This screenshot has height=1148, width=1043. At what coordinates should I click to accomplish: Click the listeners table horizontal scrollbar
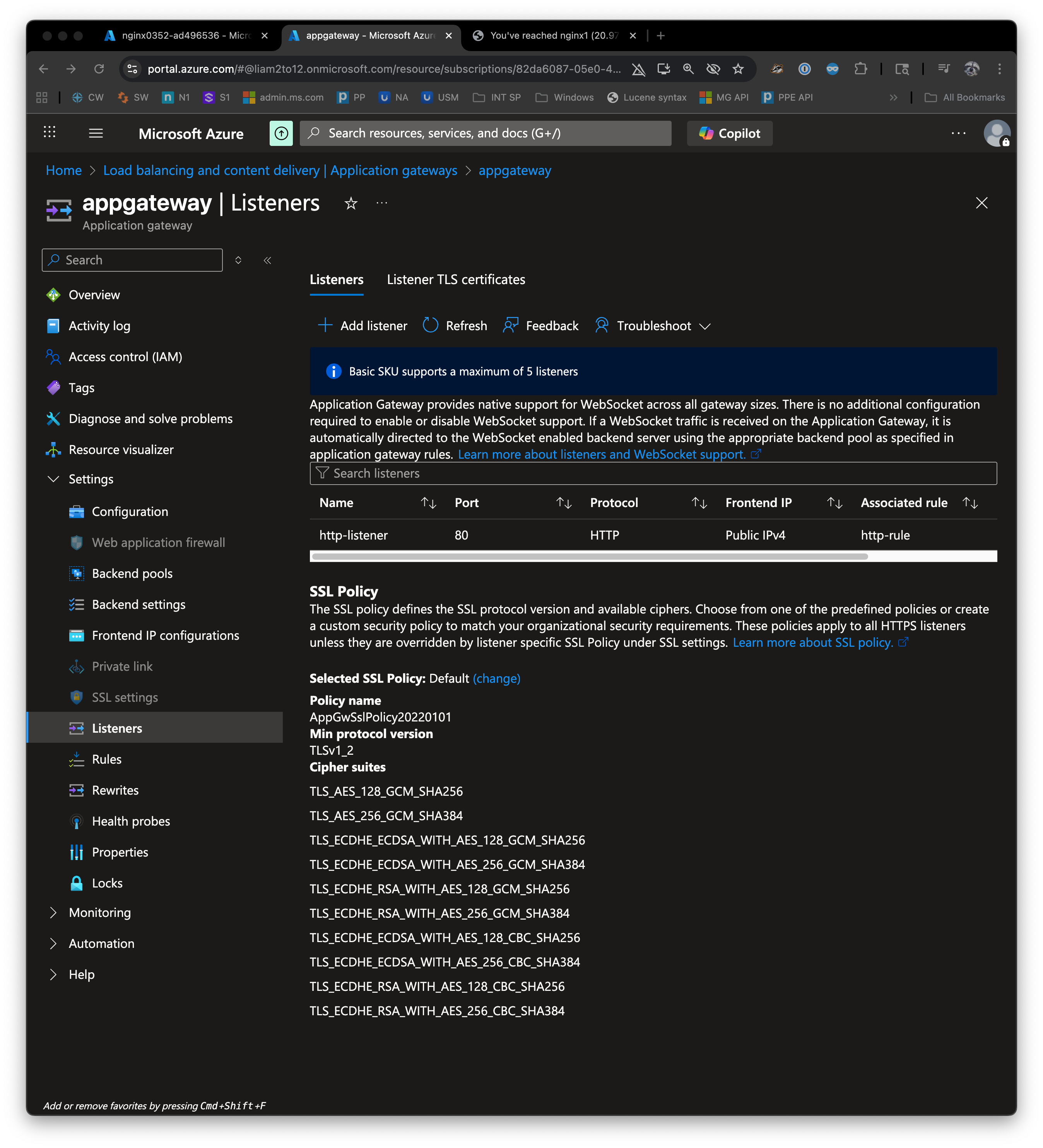pyautogui.click(x=590, y=556)
